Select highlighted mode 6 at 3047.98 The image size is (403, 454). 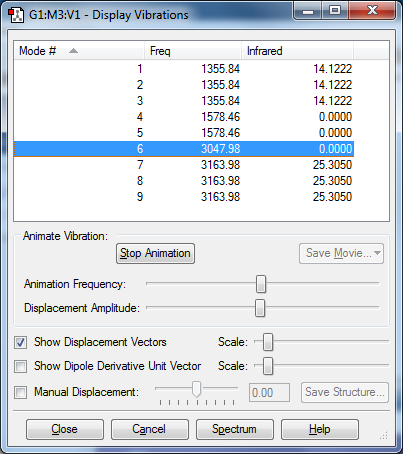tap(184, 149)
